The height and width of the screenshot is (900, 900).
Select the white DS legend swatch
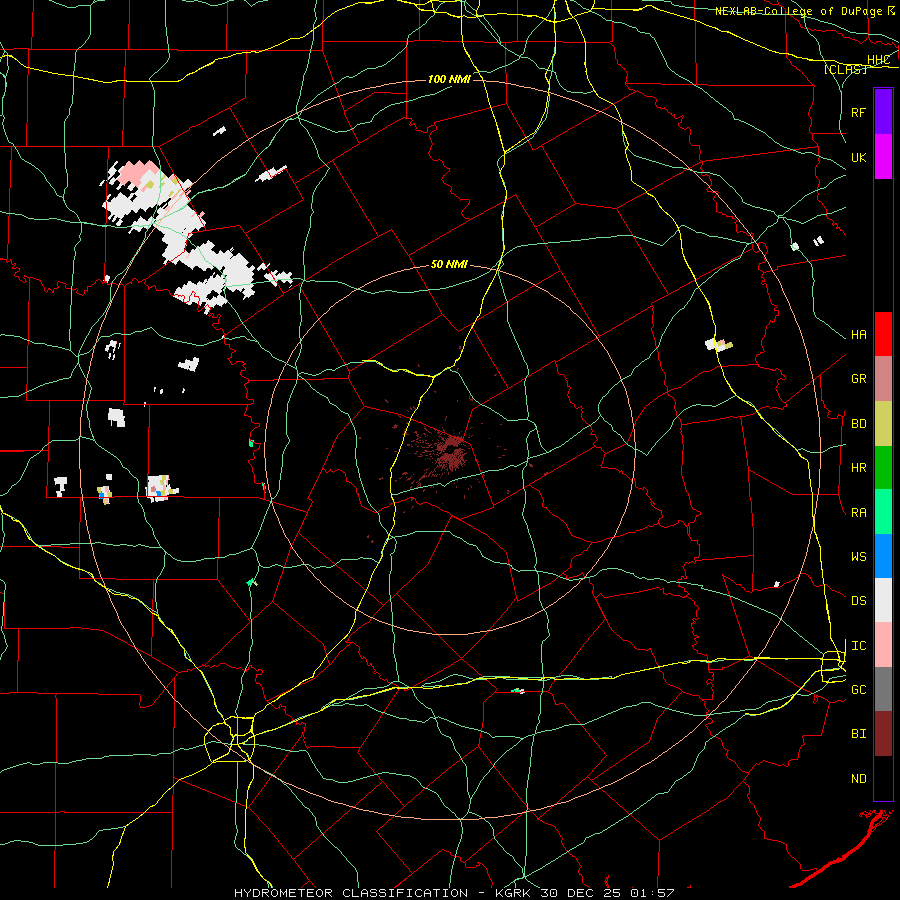883,600
